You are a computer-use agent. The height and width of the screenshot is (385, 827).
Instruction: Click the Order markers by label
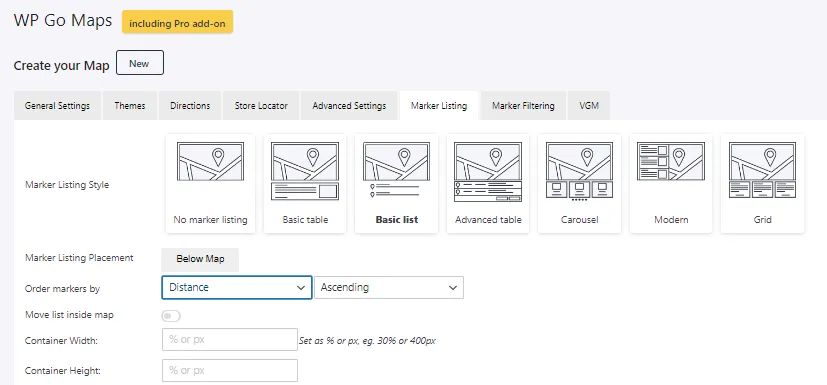coord(62,288)
